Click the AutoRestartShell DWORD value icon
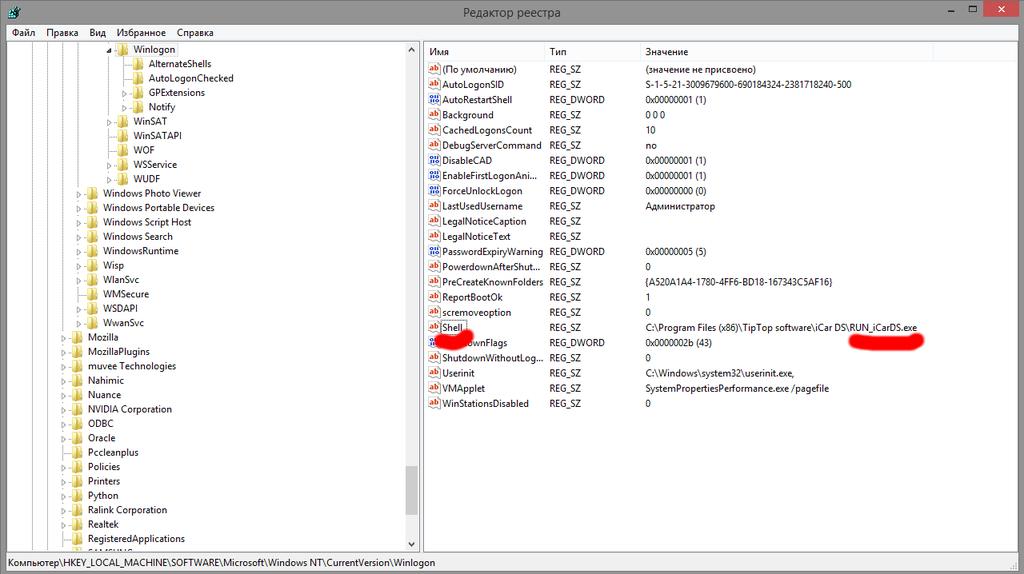 pyautogui.click(x=434, y=100)
